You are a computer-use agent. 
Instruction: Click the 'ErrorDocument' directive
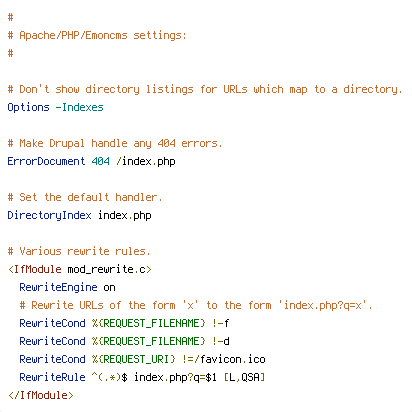47,161
